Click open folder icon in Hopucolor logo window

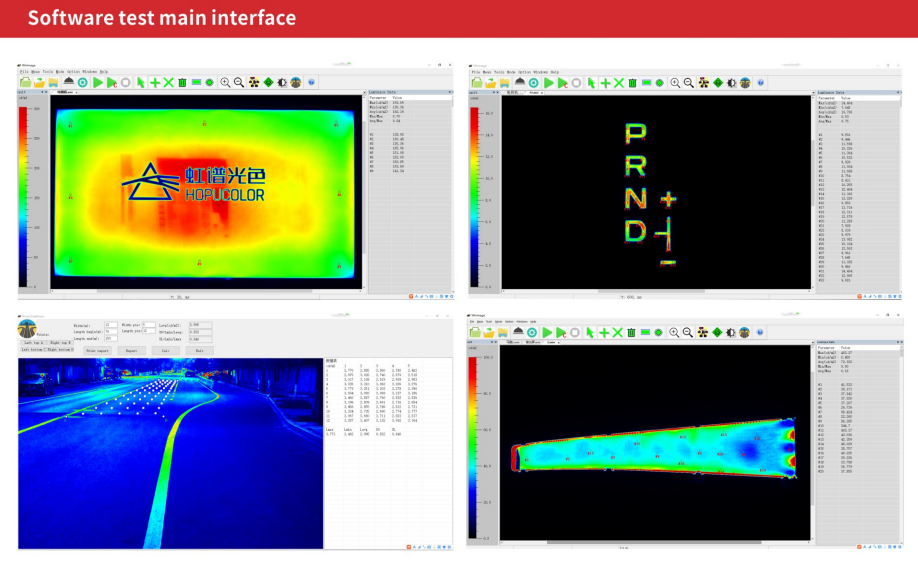click(25, 82)
